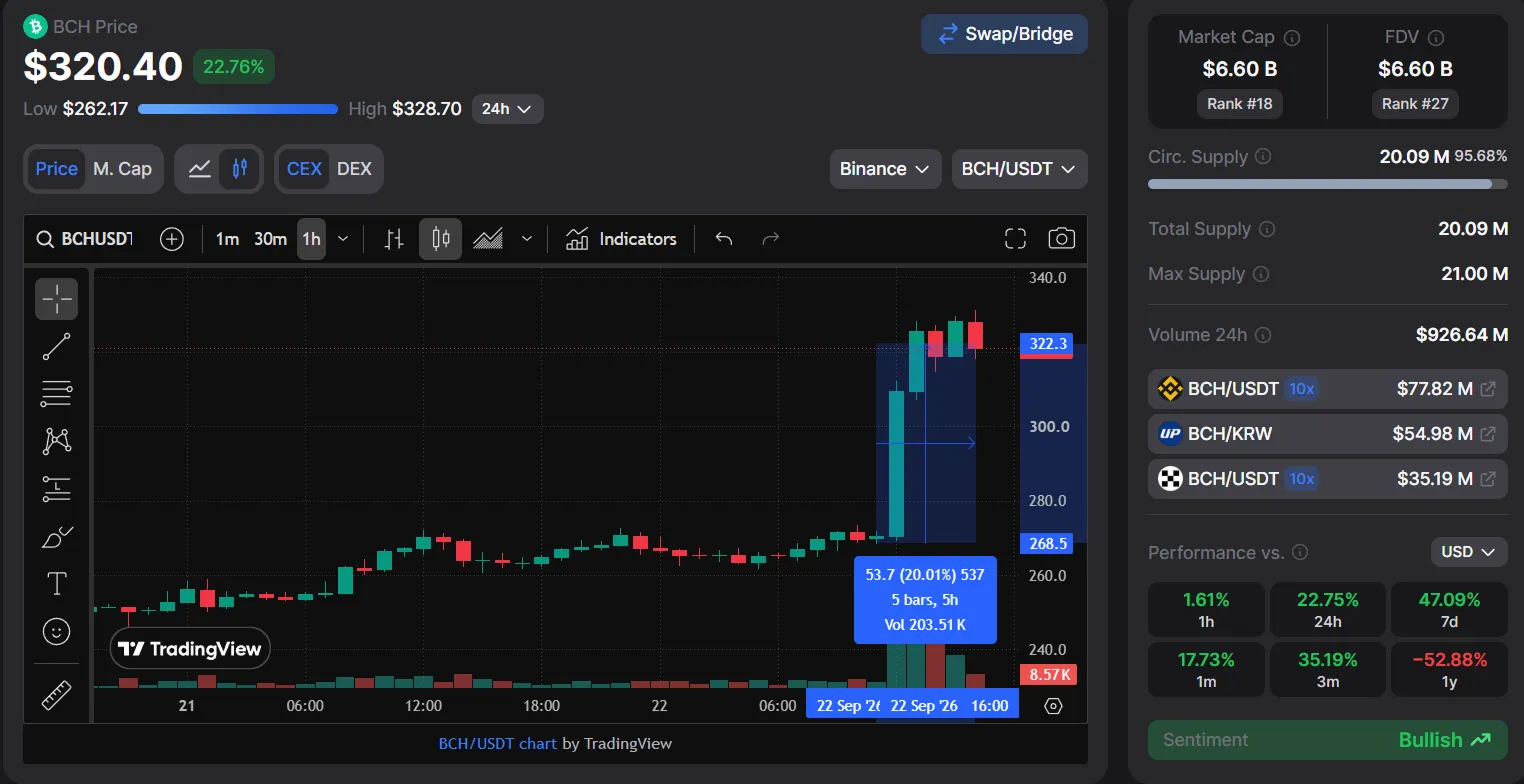This screenshot has height=784, width=1524.
Task: Select the trend line drawing tool
Action: [57, 346]
